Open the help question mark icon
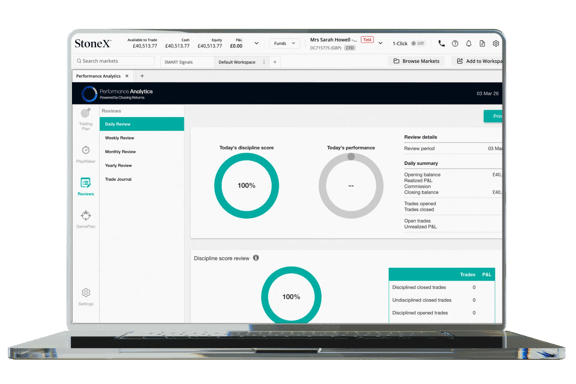The height and width of the screenshot is (384, 576). click(455, 43)
